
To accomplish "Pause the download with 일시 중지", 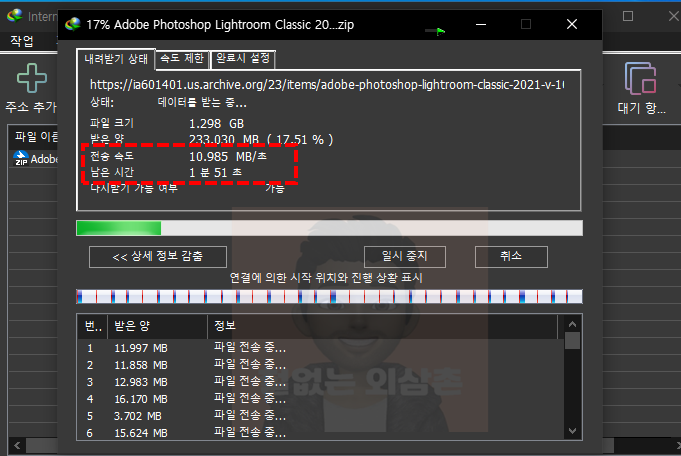I will click(404, 257).
